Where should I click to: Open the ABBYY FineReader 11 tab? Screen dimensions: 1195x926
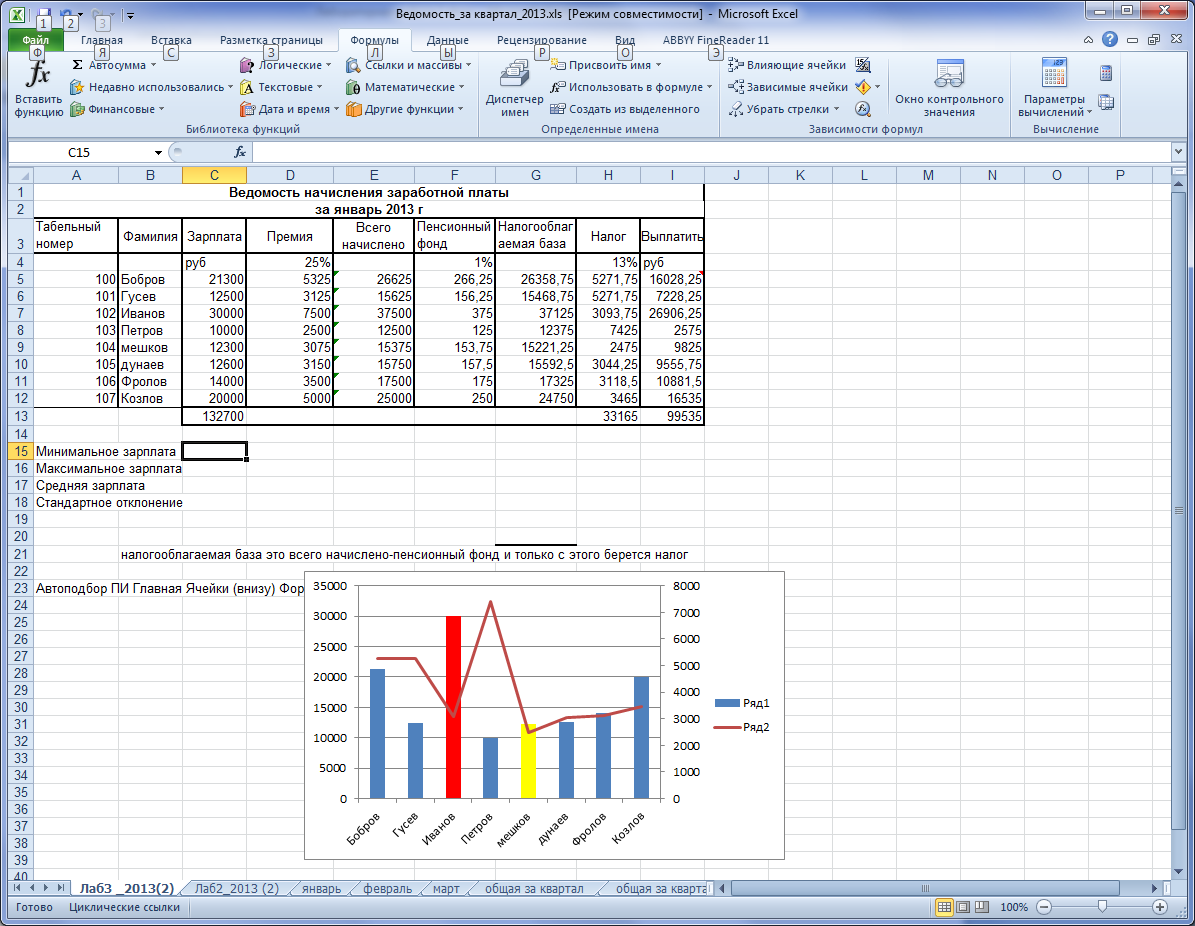click(x=716, y=40)
